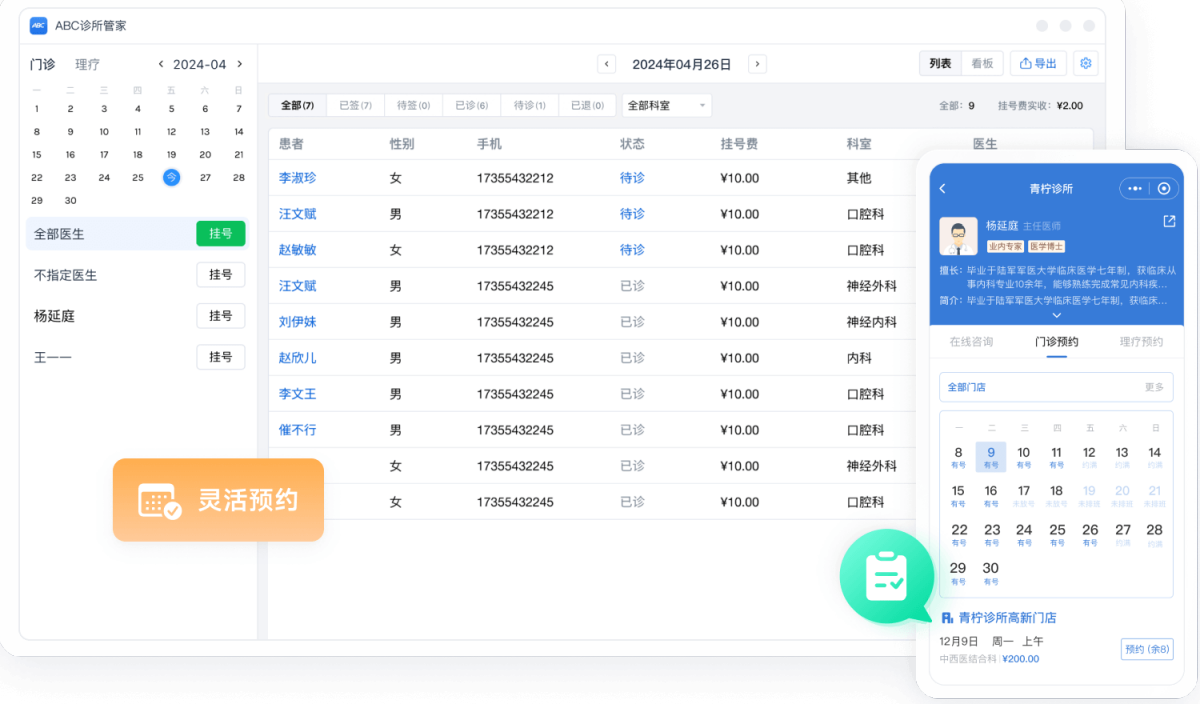This screenshot has width=1200, height=704.
Task: Open patient link 李淑珍
Action: pos(297,178)
